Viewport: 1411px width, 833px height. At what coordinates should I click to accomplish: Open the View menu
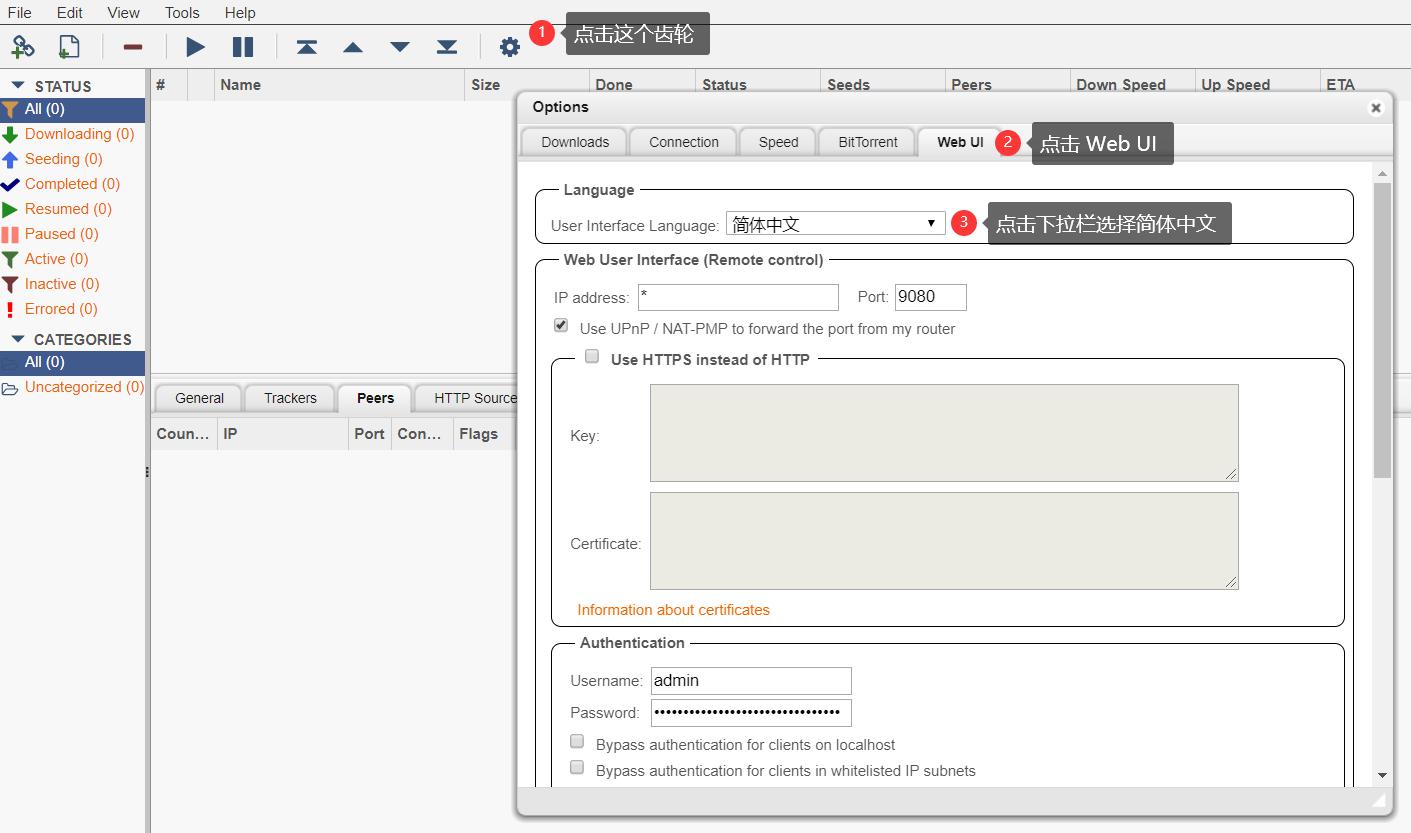124,13
